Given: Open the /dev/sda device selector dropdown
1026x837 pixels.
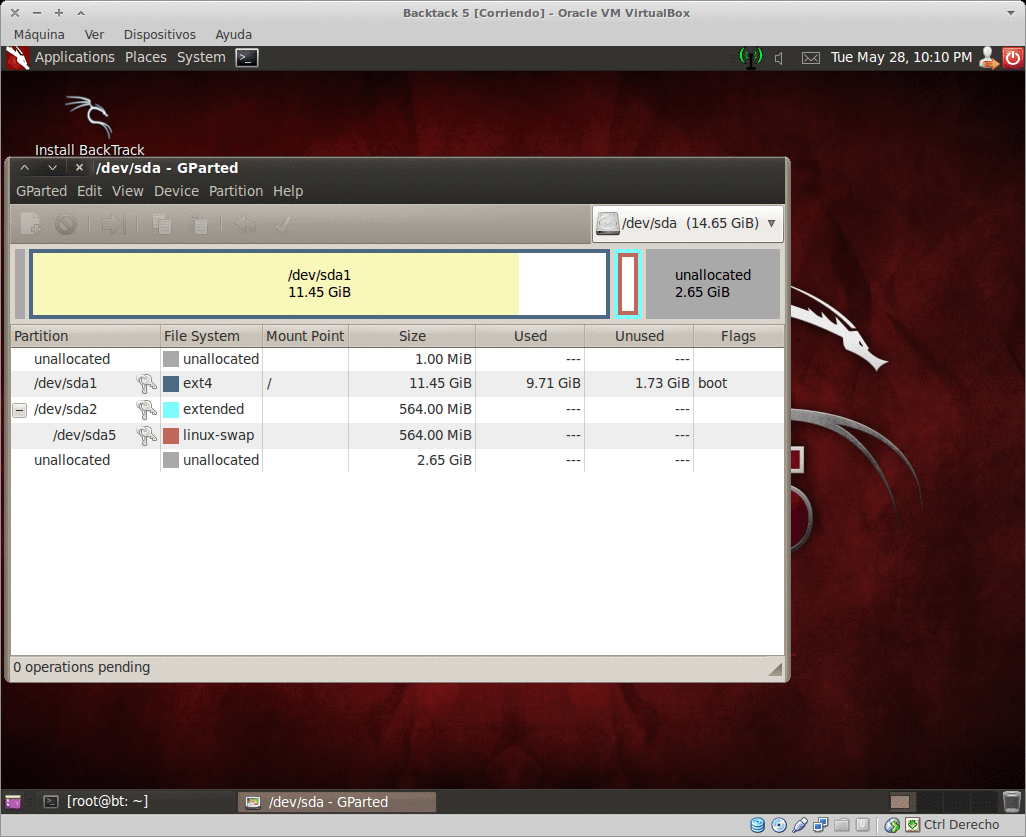Looking at the screenshot, I should (x=687, y=223).
